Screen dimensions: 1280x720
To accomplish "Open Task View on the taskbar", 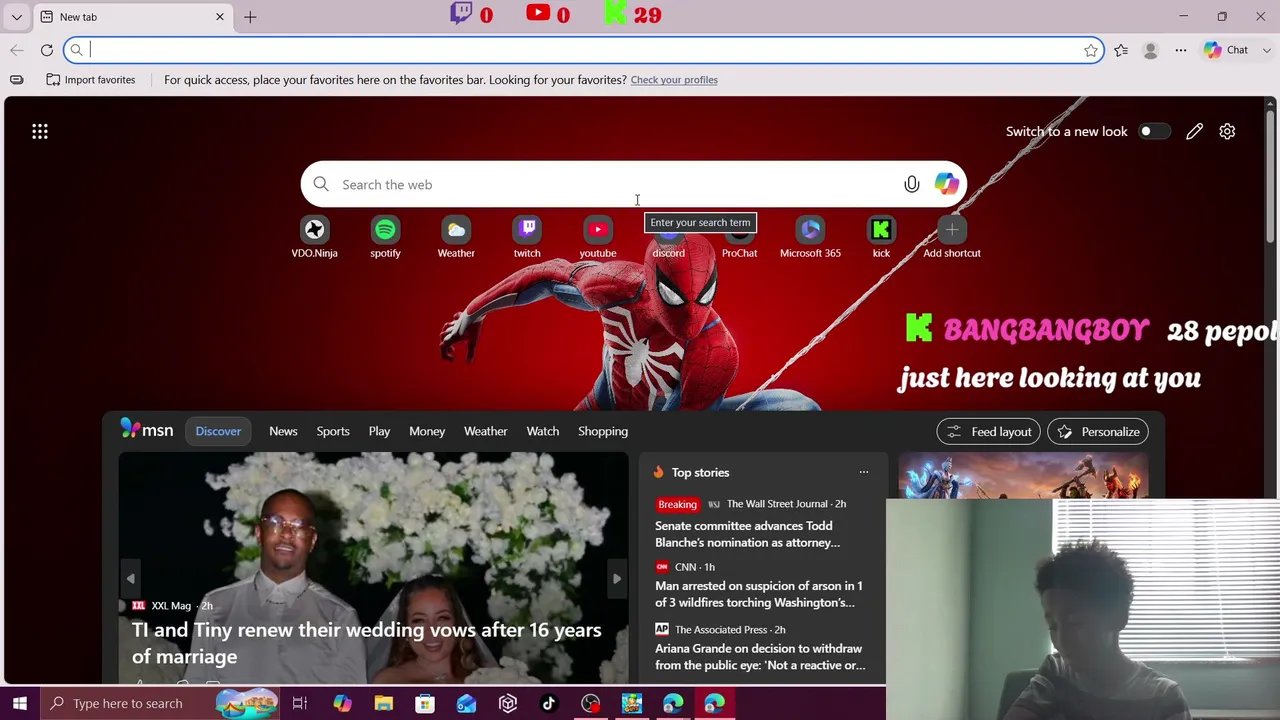I will point(300,704).
